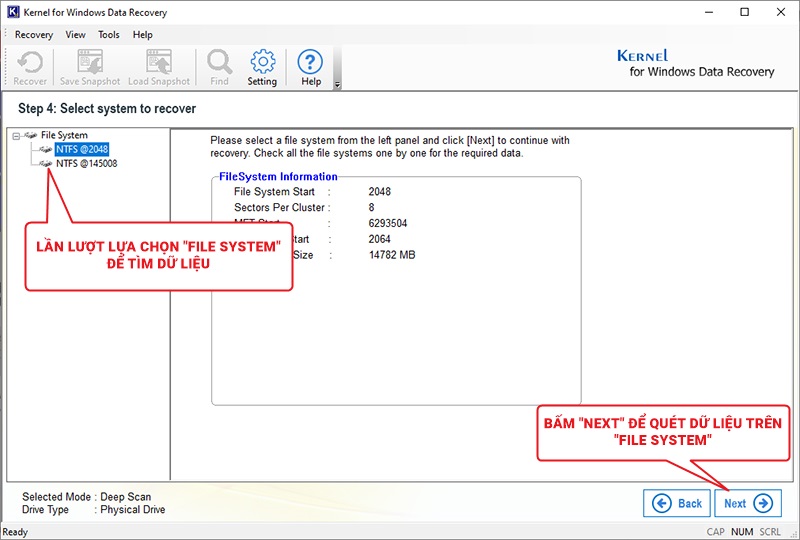
Task: Click the NUM indicator in status bar
Action: (742, 532)
